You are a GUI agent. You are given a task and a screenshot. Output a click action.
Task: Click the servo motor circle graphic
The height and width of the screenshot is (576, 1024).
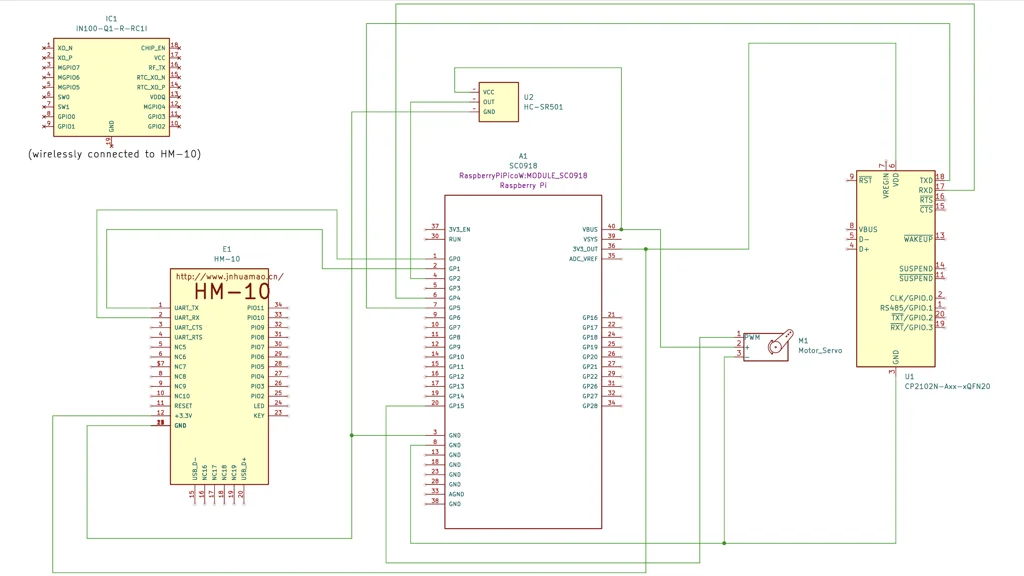pos(776,347)
